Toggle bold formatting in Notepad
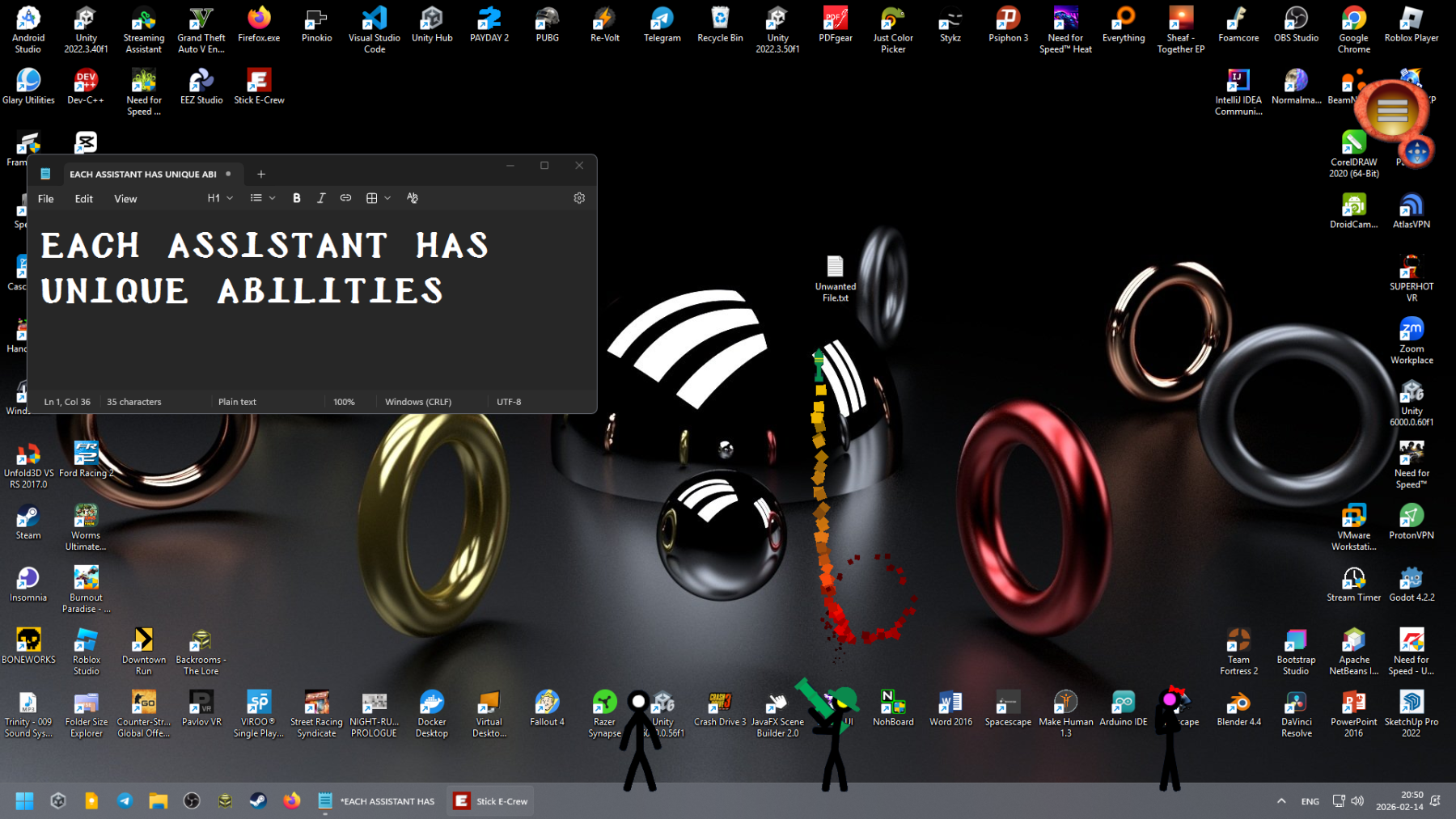This screenshot has width=1456, height=819. click(x=297, y=198)
